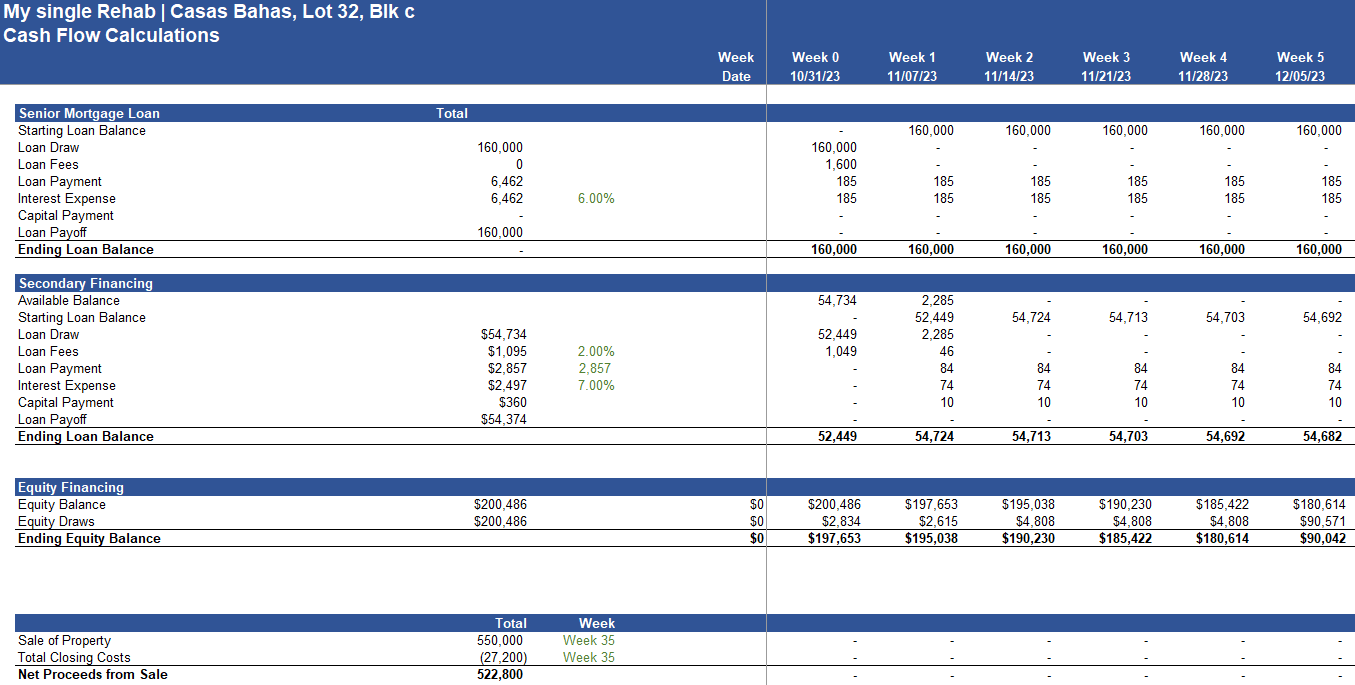The width and height of the screenshot is (1355, 685).
Task: Select the 7.00% interest expense rate
Action: click(x=596, y=385)
